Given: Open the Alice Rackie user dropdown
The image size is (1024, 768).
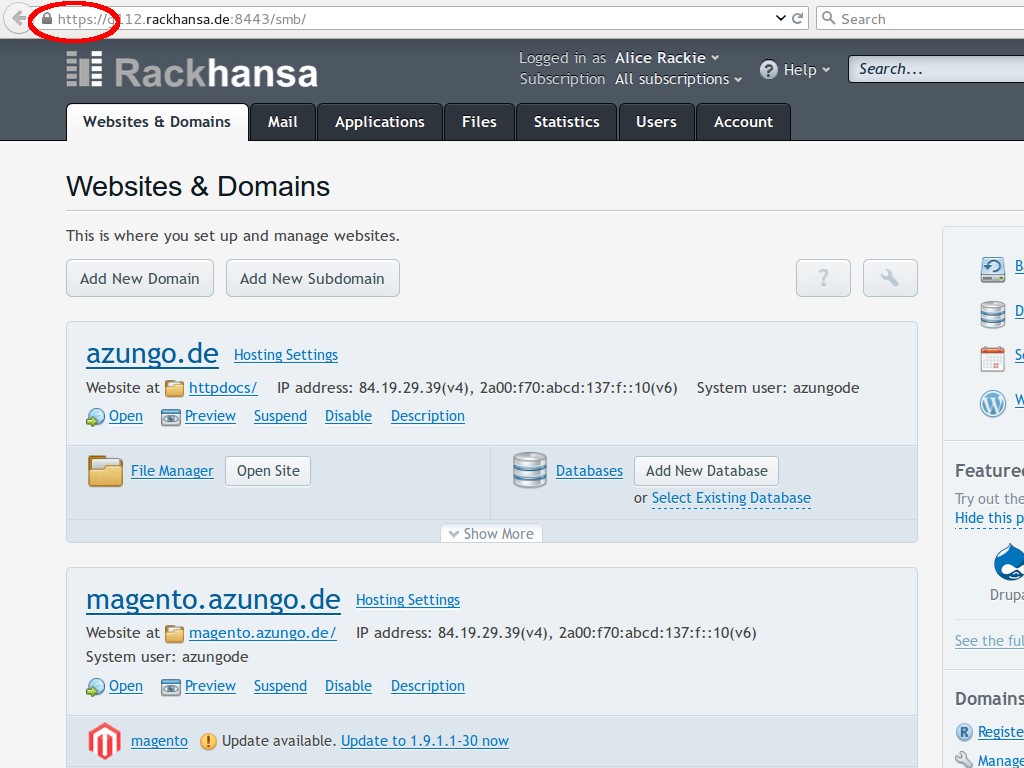Looking at the screenshot, I should tap(667, 57).
